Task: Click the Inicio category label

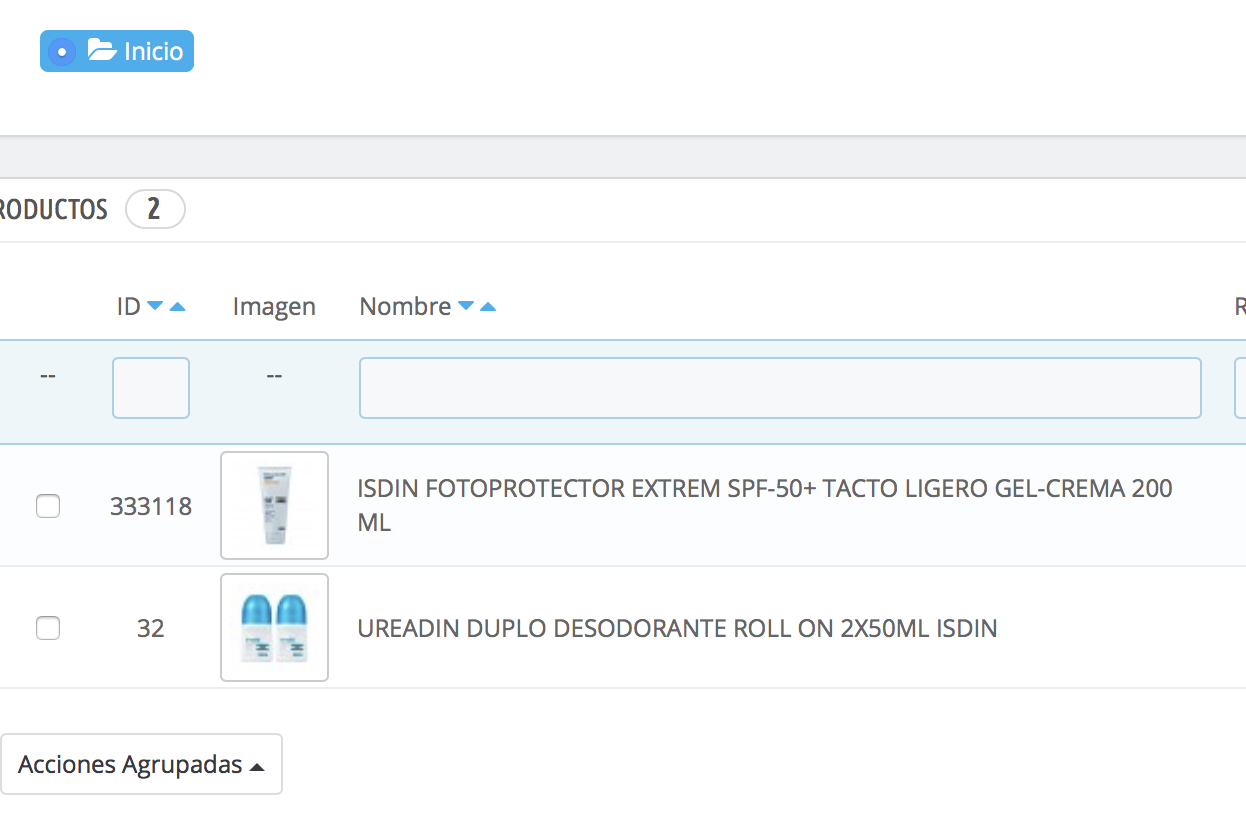Action: click(153, 52)
